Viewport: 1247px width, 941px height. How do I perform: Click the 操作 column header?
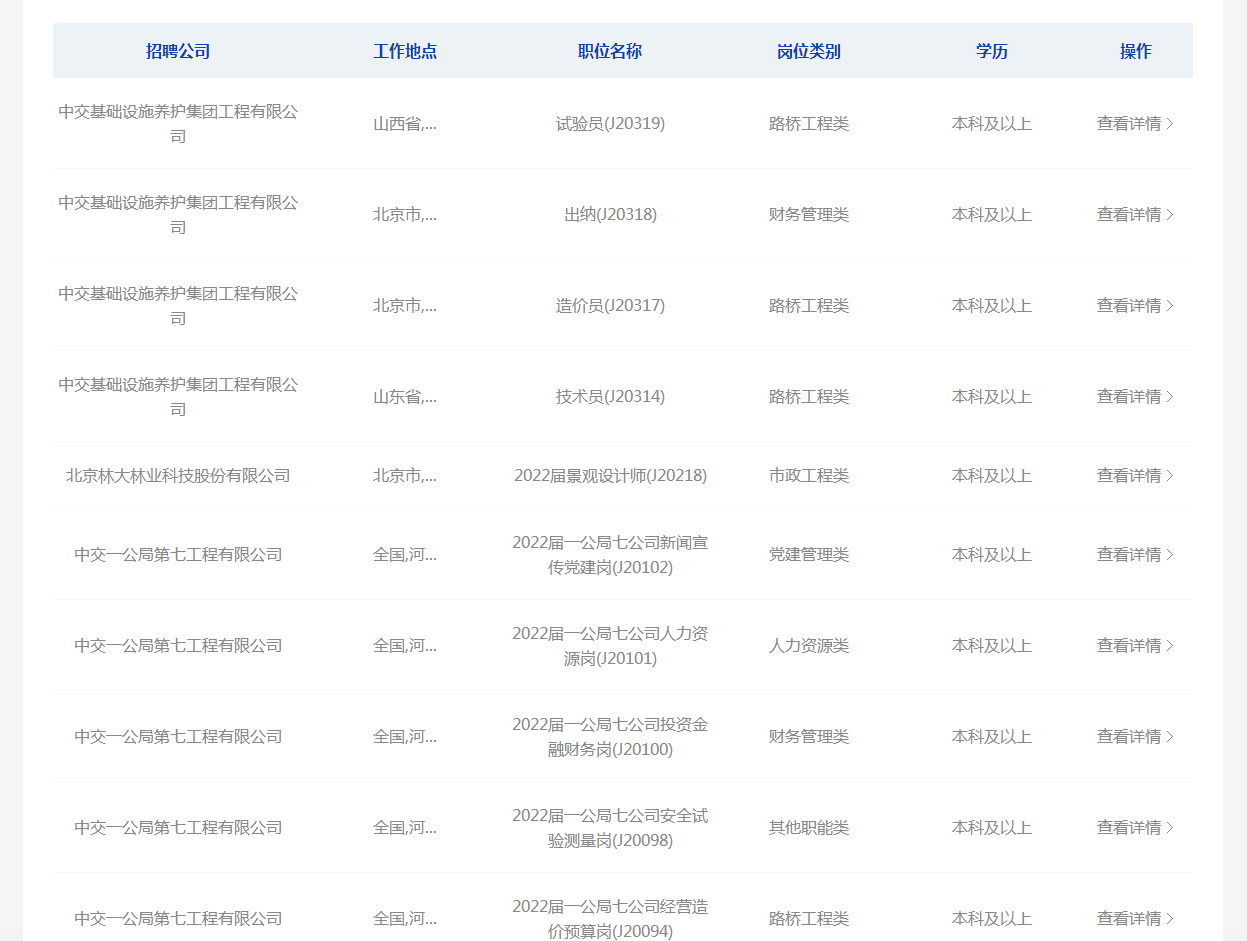pyautogui.click(x=1136, y=52)
